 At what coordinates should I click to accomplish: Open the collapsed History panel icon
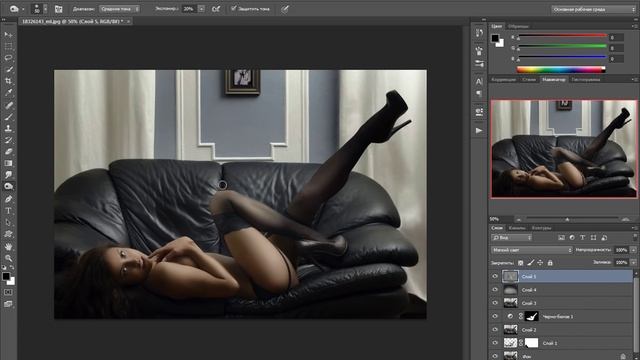[479, 33]
